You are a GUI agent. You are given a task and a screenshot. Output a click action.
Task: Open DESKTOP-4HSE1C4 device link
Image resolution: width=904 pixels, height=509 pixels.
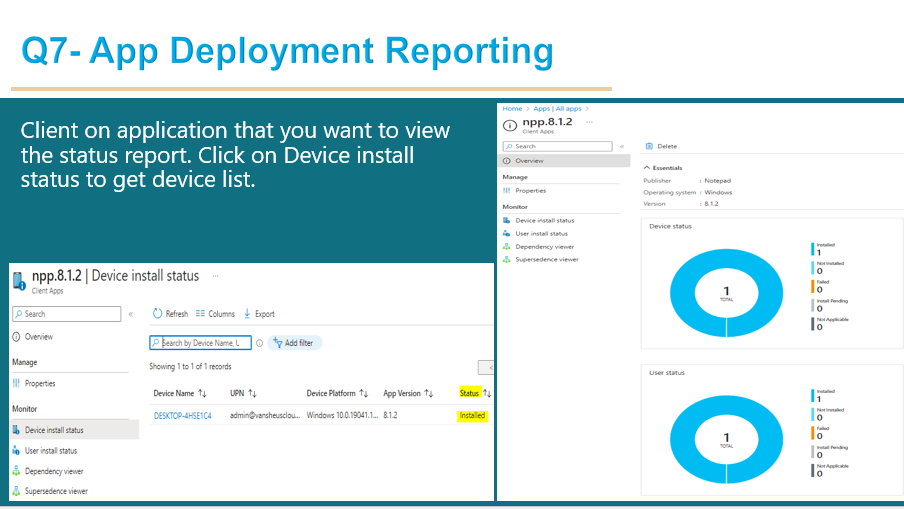(182, 415)
